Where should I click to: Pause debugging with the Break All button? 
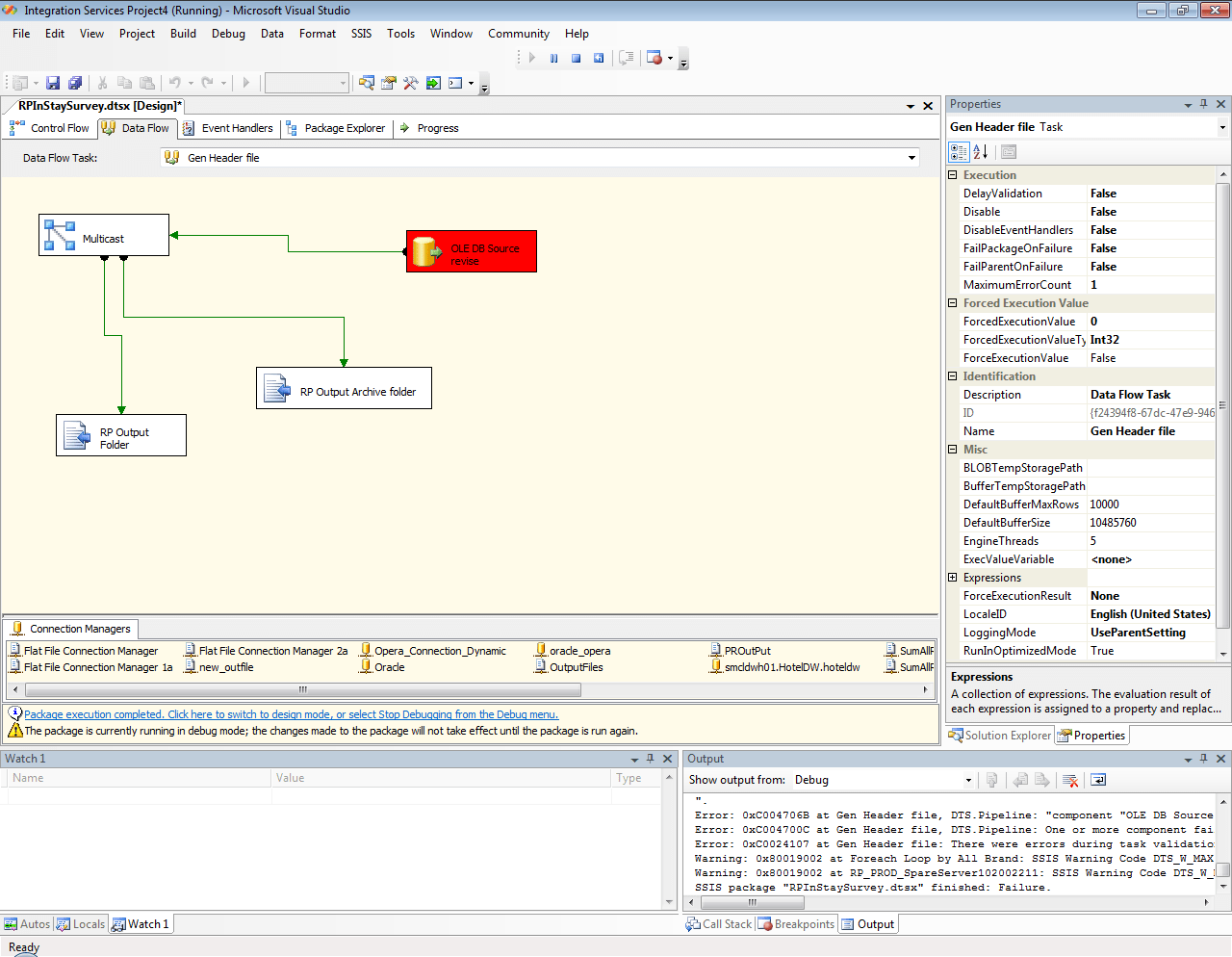554,58
